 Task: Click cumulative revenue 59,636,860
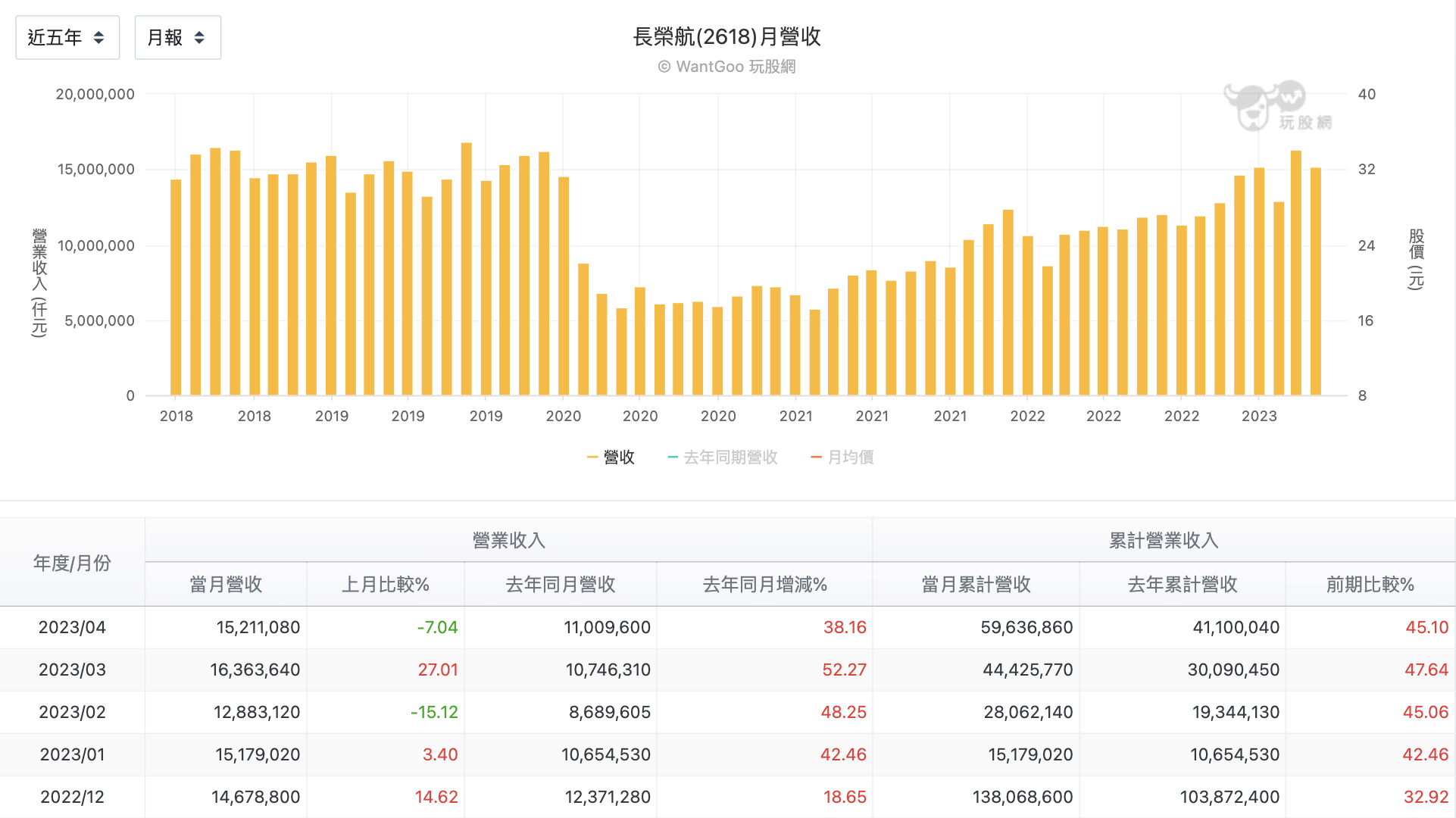[1026, 627]
